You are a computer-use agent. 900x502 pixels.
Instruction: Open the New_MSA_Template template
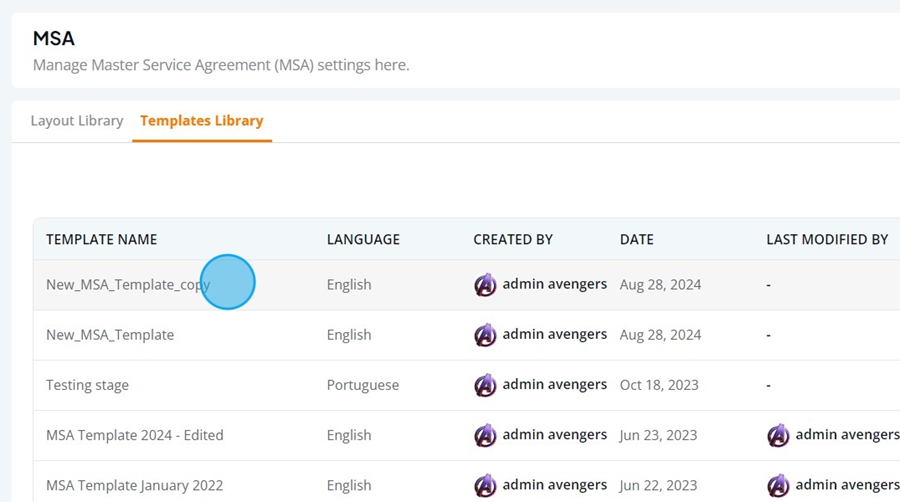[110, 335]
